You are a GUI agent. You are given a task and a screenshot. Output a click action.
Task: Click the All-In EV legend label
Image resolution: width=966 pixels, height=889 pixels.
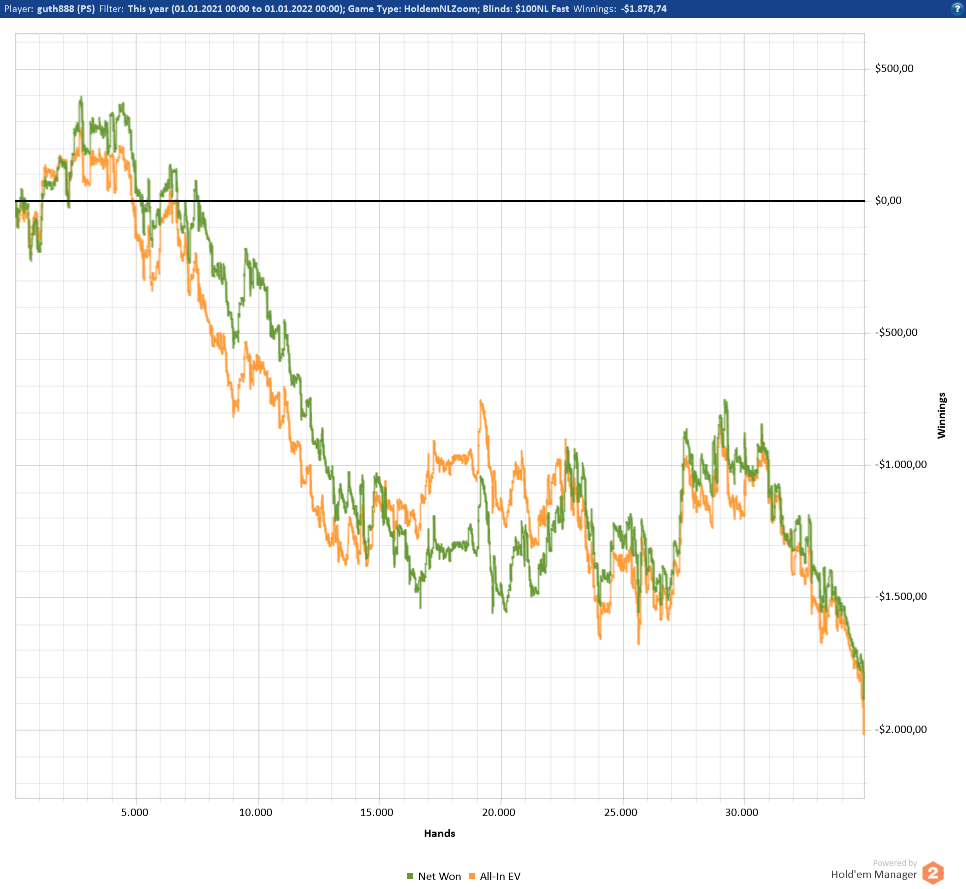click(500, 876)
